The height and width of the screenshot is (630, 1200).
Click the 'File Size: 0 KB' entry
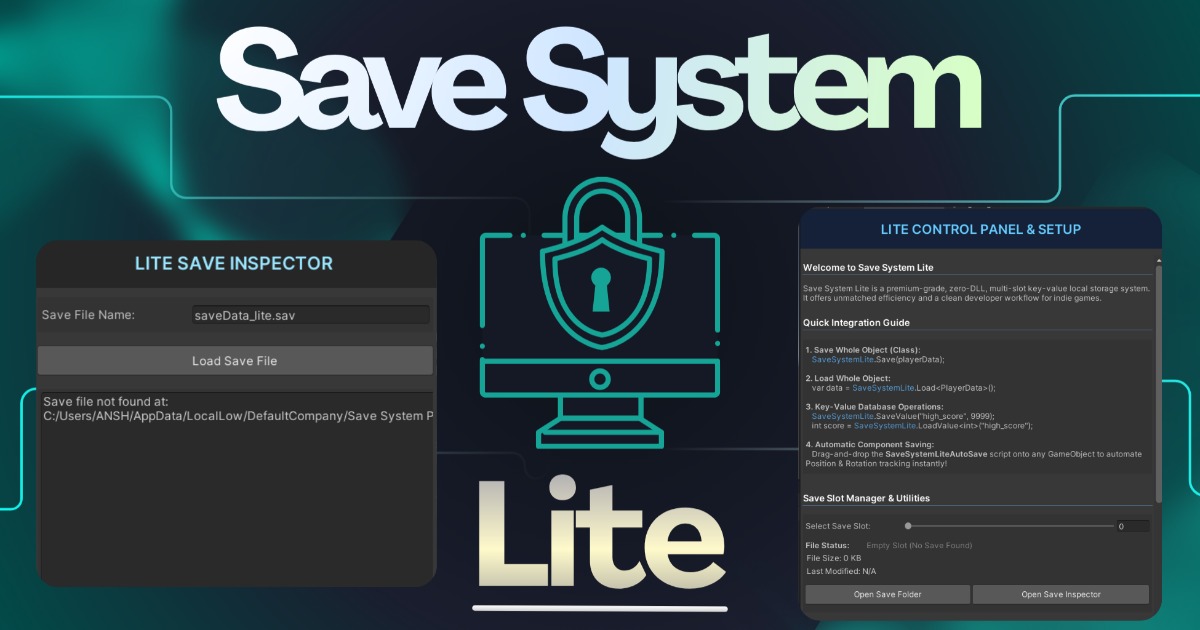click(x=833, y=558)
